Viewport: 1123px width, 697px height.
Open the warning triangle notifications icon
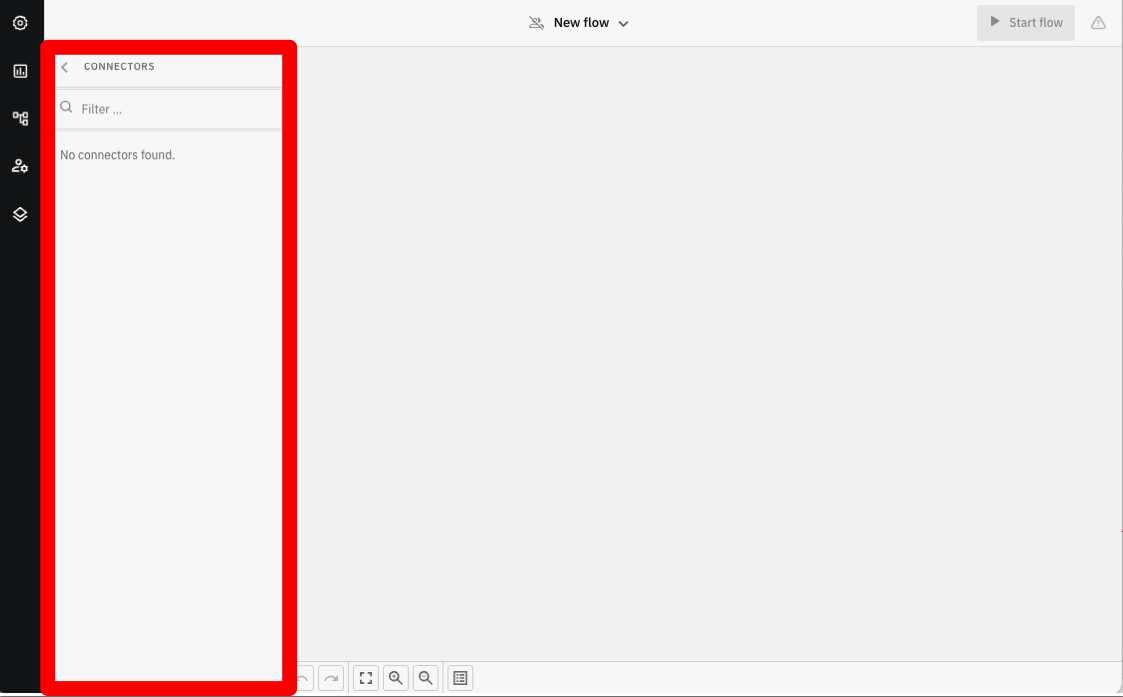[x=1098, y=23]
